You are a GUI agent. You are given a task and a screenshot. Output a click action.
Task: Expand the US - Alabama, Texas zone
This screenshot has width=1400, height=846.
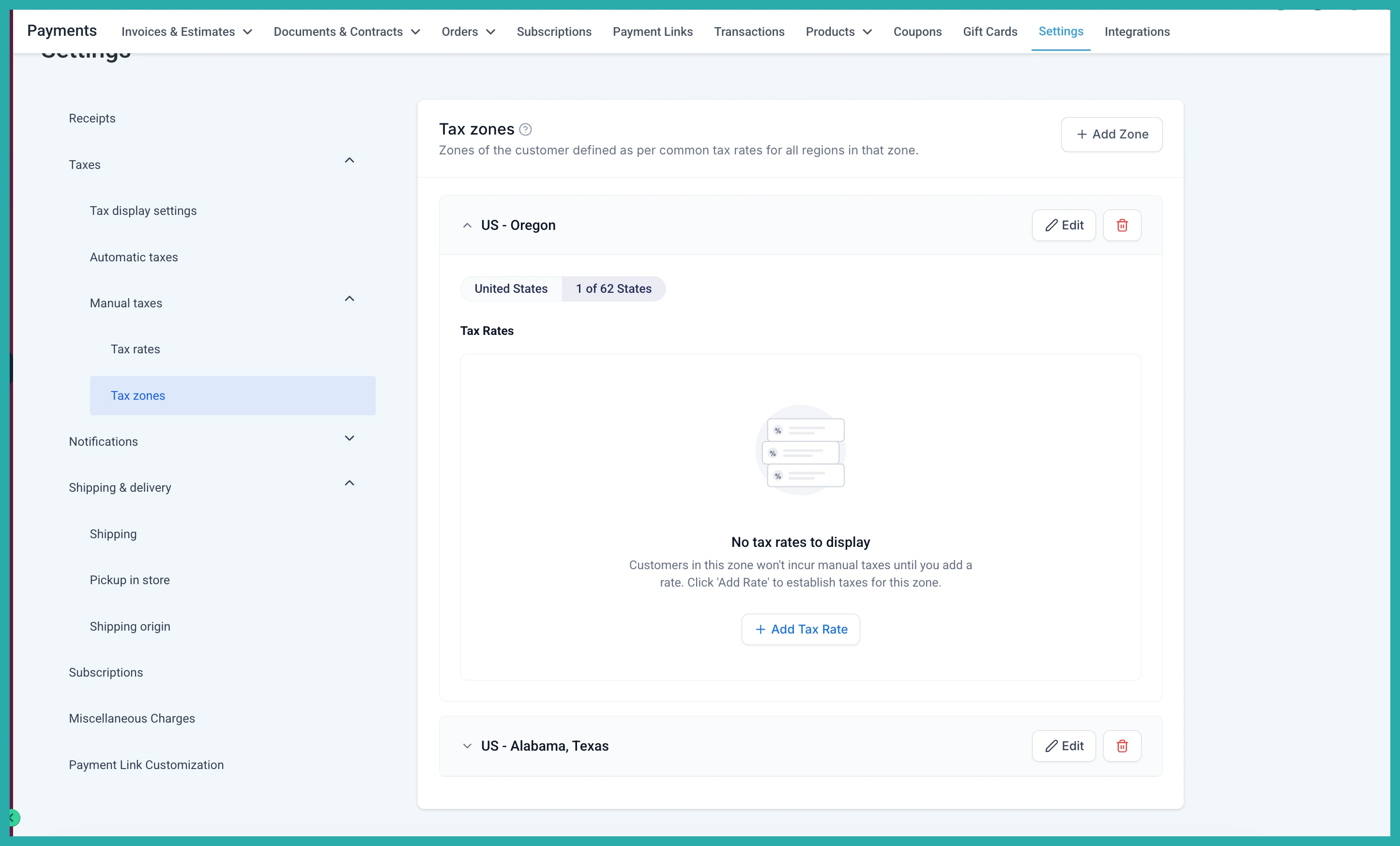(x=467, y=746)
